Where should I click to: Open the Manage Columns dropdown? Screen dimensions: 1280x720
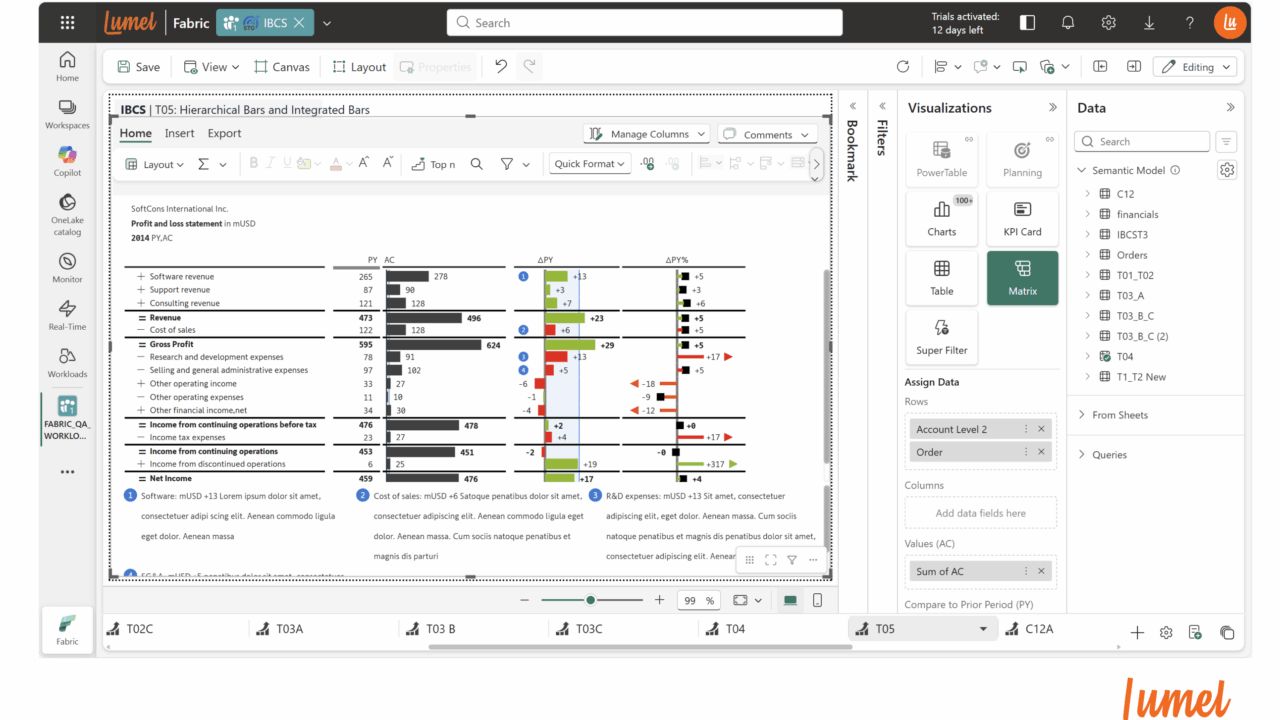point(647,134)
